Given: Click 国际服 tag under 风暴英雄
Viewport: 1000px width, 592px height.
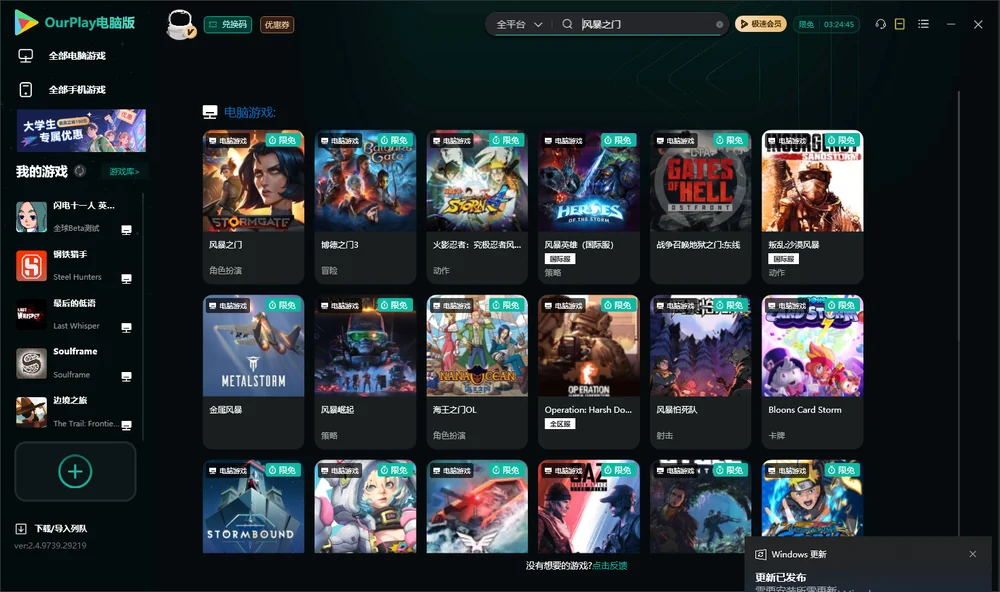Looking at the screenshot, I should (x=560, y=259).
